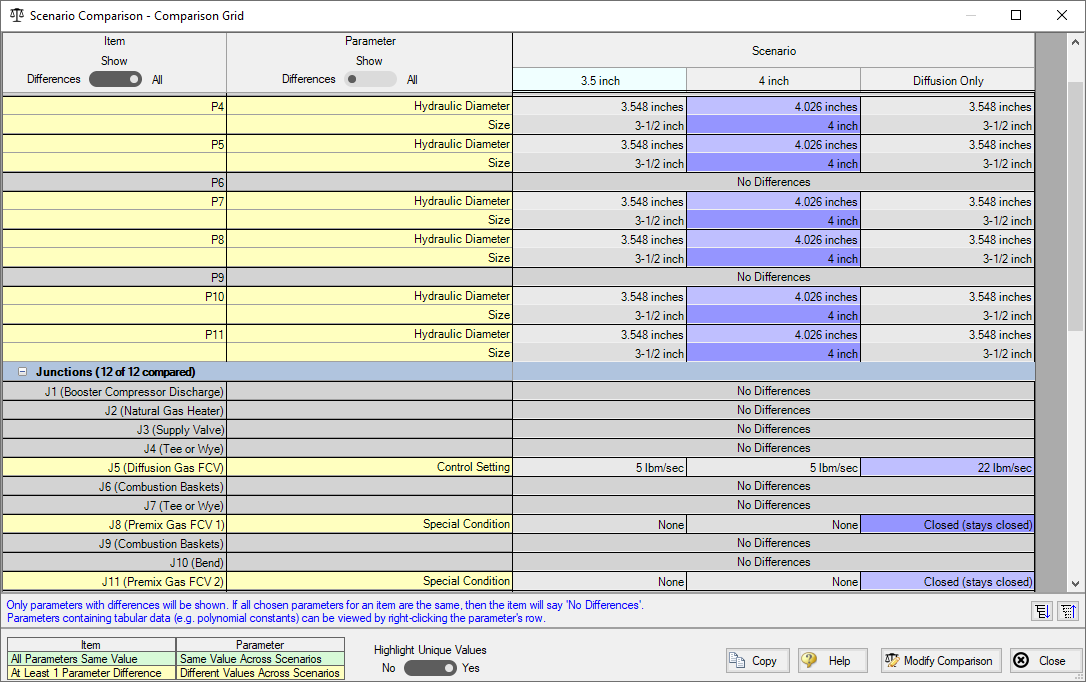Click the X circle icon on Close button

pos(1020,660)
